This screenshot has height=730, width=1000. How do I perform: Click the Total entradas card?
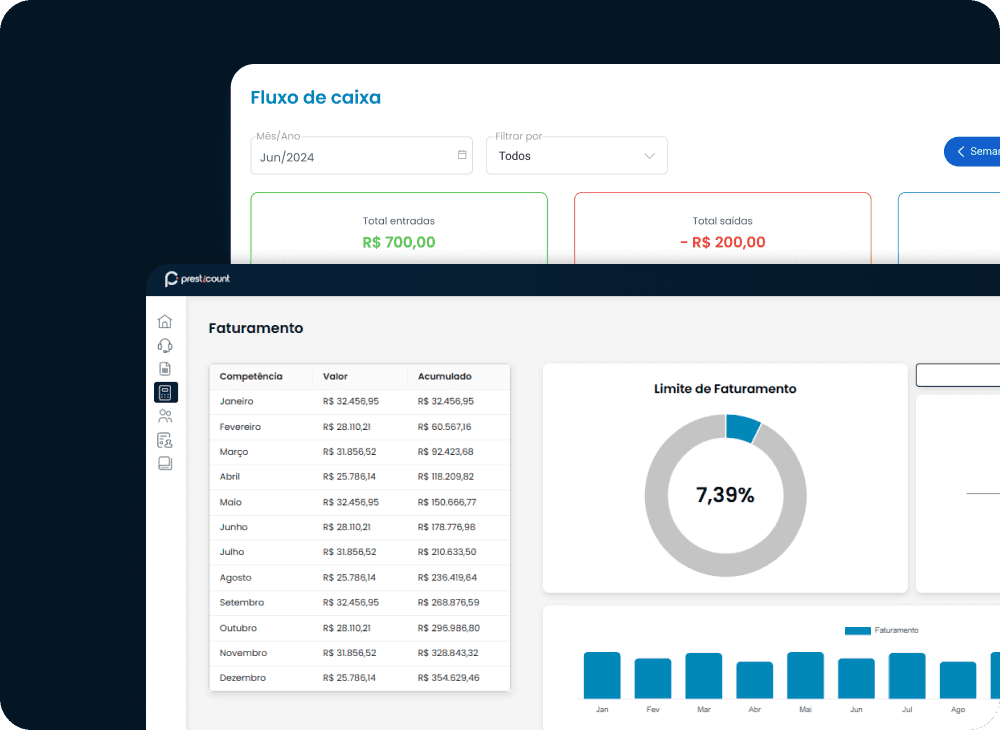(398, 230)
